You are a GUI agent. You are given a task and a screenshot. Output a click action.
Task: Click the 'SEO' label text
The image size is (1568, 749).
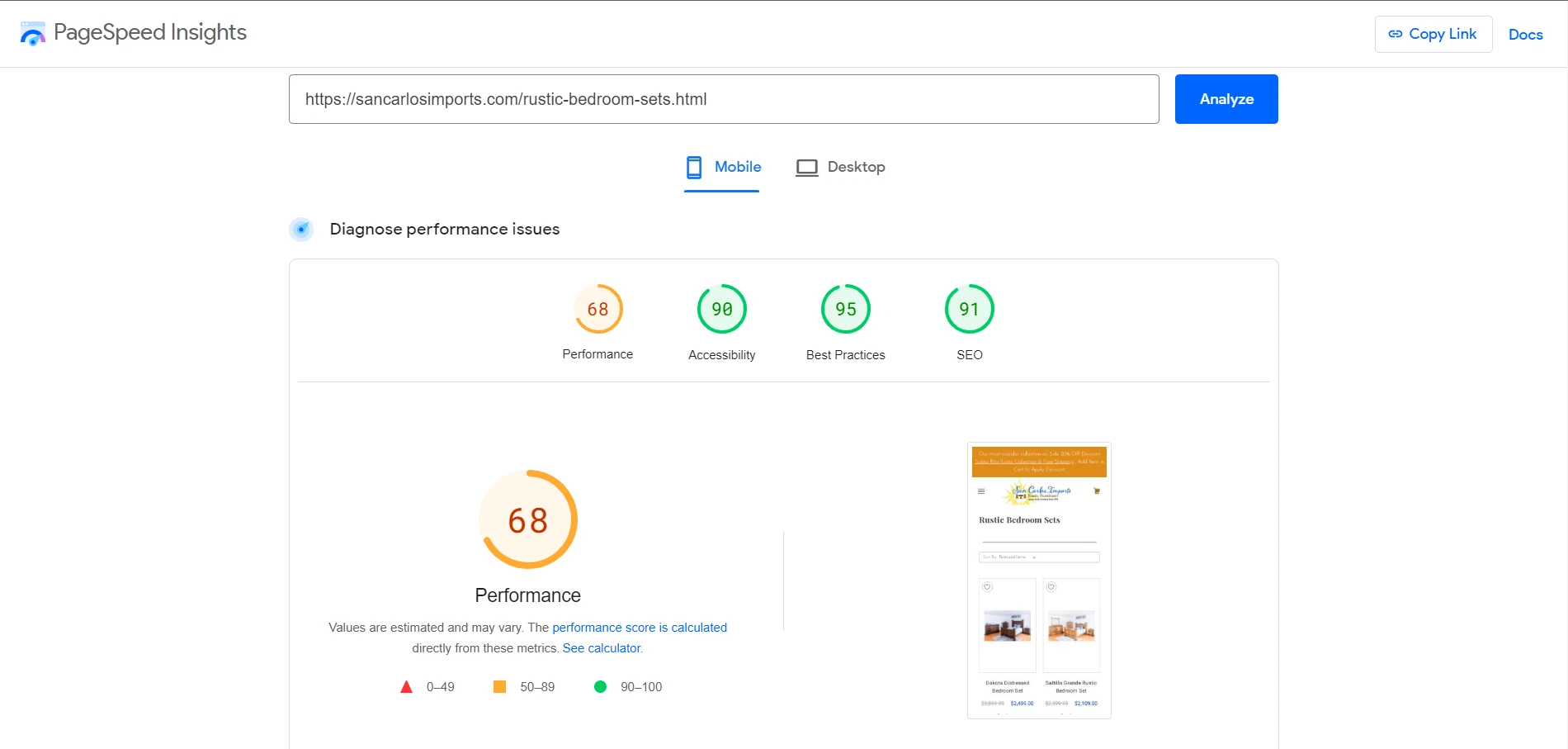click(970, 355)
